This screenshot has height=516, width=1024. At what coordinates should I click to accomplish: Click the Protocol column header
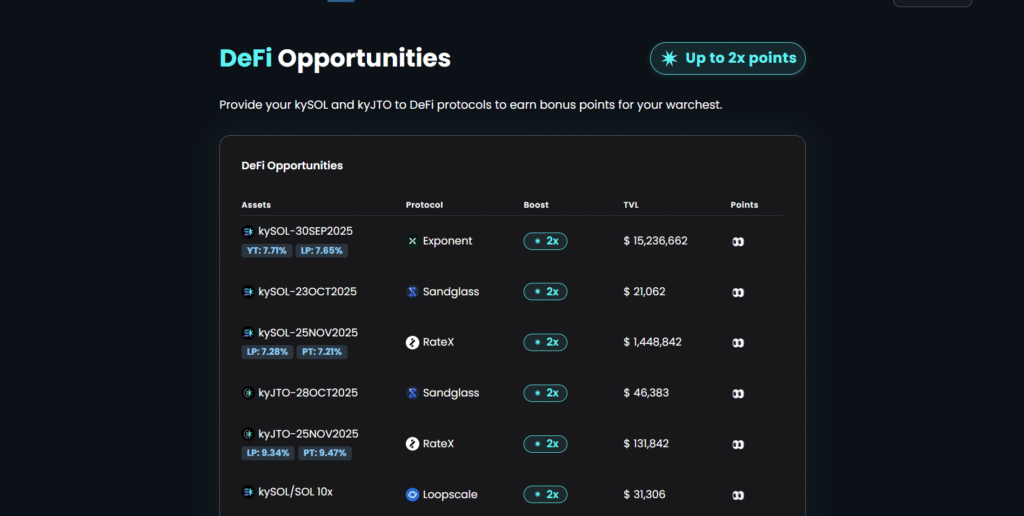point(424,205)
